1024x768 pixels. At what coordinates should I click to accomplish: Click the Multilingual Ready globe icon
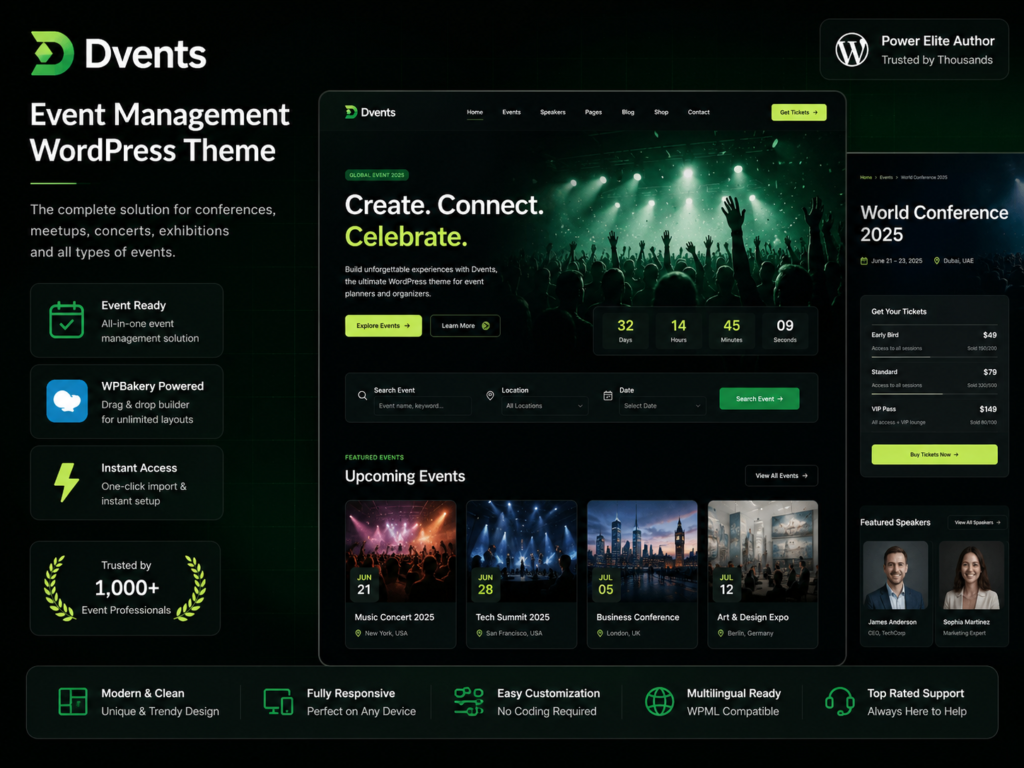click(x=660, y=702)
